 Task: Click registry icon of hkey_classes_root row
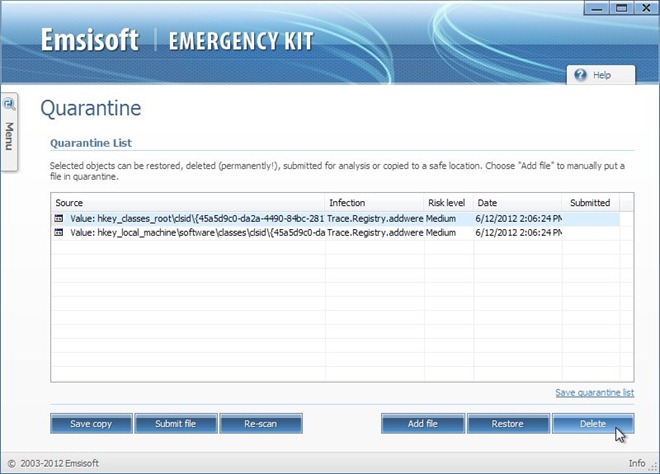[x=59, y=218]
